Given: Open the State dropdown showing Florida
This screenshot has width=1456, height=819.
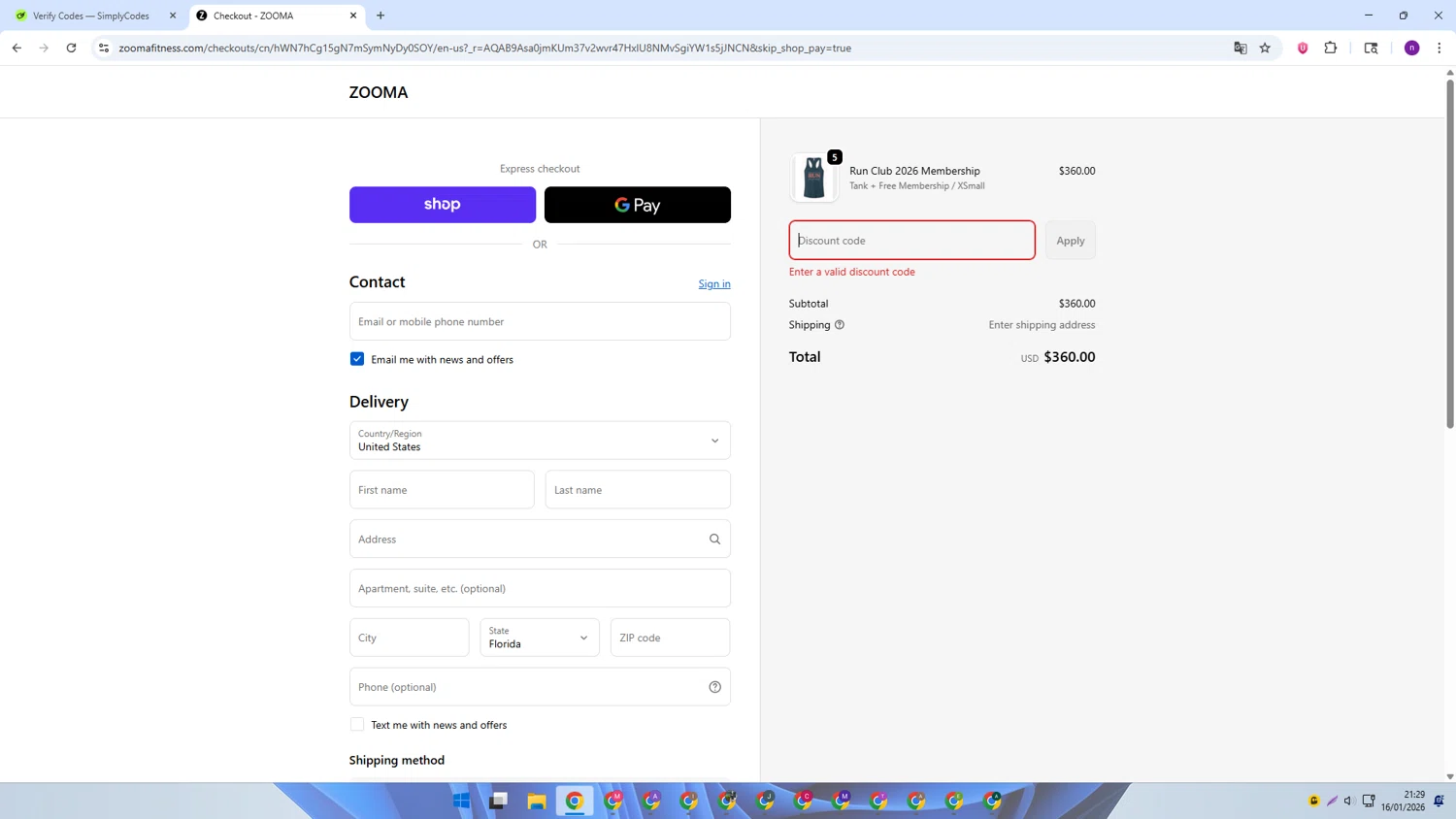Looking at the screenshot, I should pos(540,638).
